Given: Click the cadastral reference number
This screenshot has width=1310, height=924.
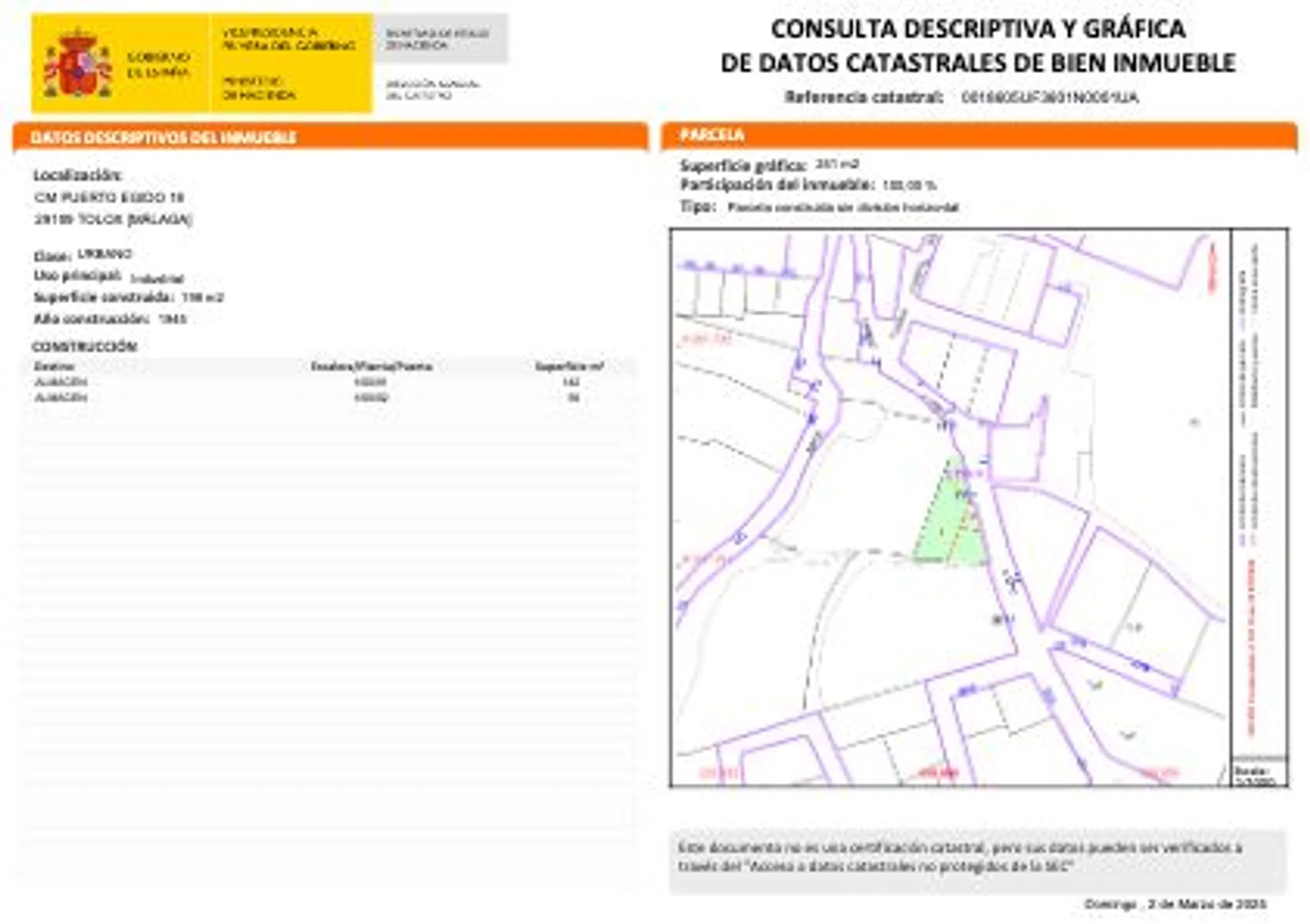Looking at the screenshot, I should coord(1049,97).
